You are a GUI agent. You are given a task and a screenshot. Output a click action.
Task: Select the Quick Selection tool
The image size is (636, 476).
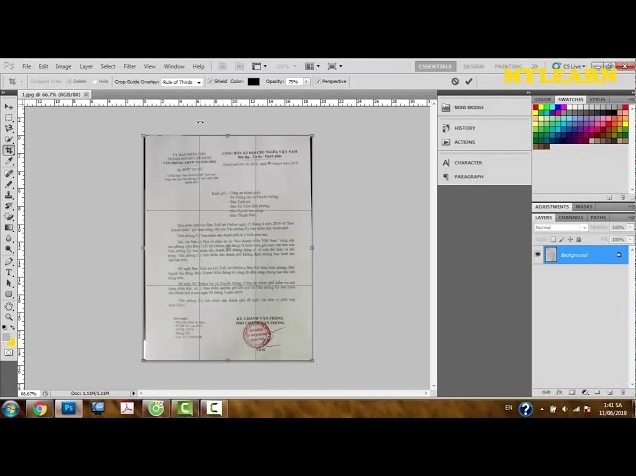(x=9, y=139)
